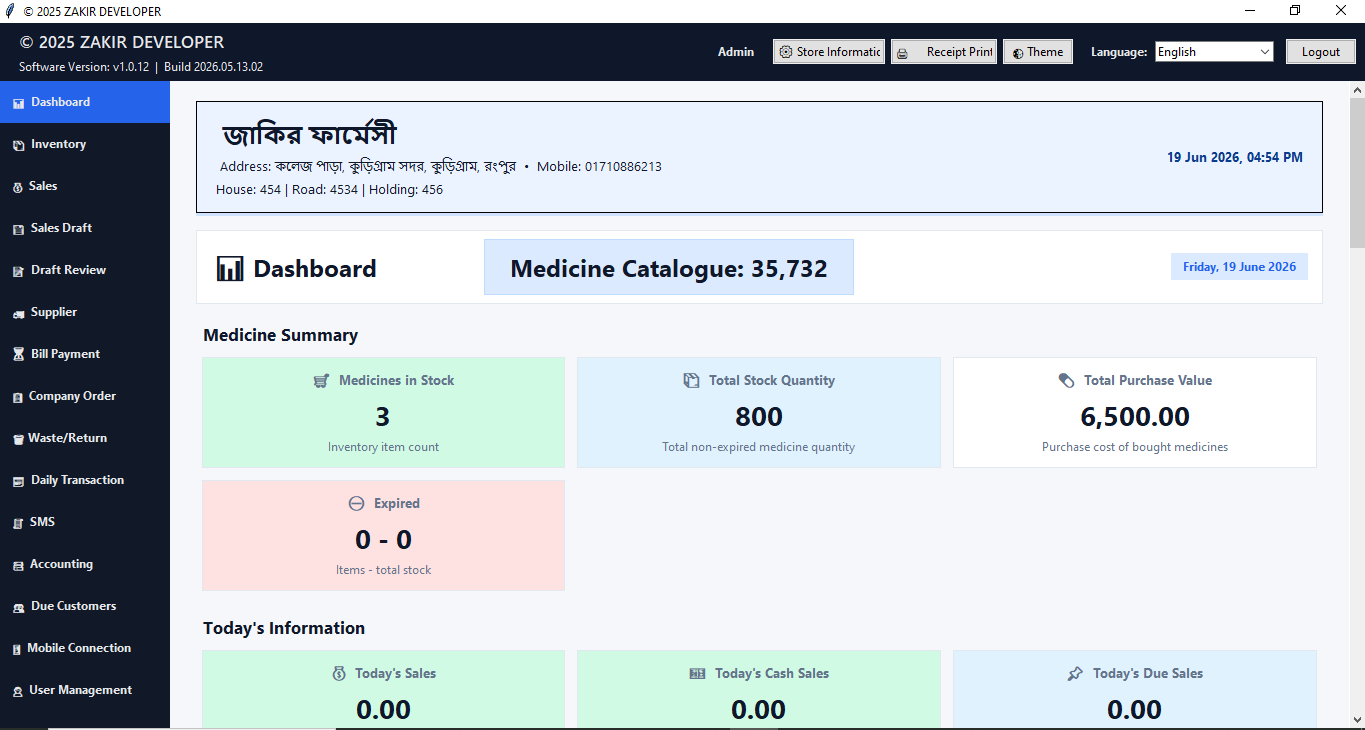Viewport: 1365px width, 730px height.
Task: Click the Mobile: 01710886213 text
Action: [x=599, y=167]
